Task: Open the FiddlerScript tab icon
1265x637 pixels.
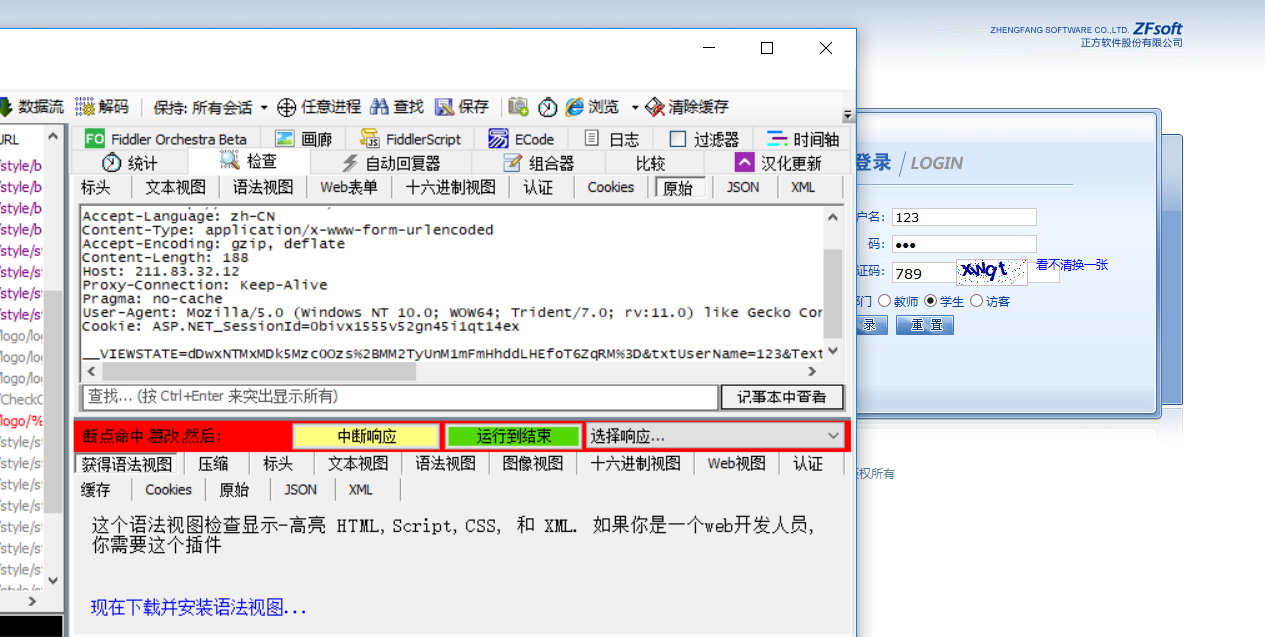Action: [369, 139]
